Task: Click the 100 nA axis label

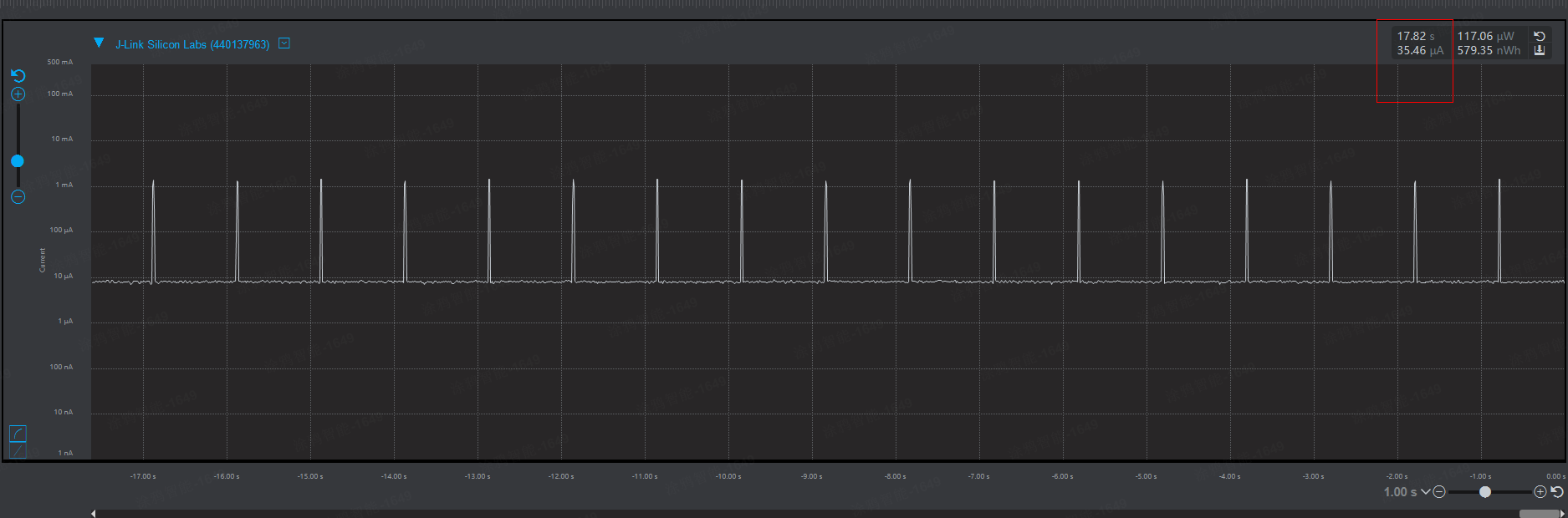Action: tap(61, 367)
